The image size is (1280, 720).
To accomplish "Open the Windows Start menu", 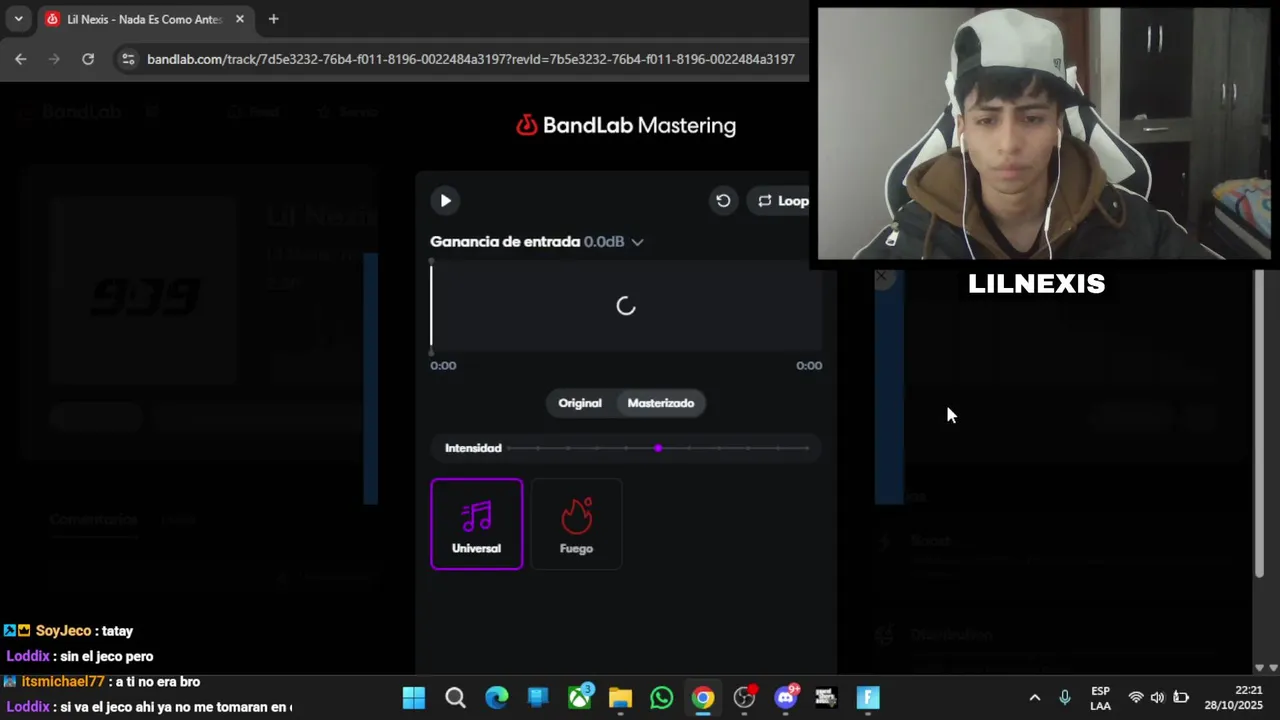I will coord(414,698).
